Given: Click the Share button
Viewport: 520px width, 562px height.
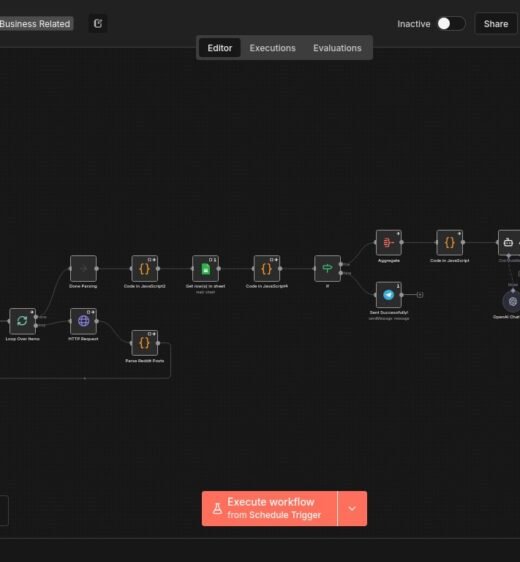Looking at the screenshot, I should [x=496, y=24].
